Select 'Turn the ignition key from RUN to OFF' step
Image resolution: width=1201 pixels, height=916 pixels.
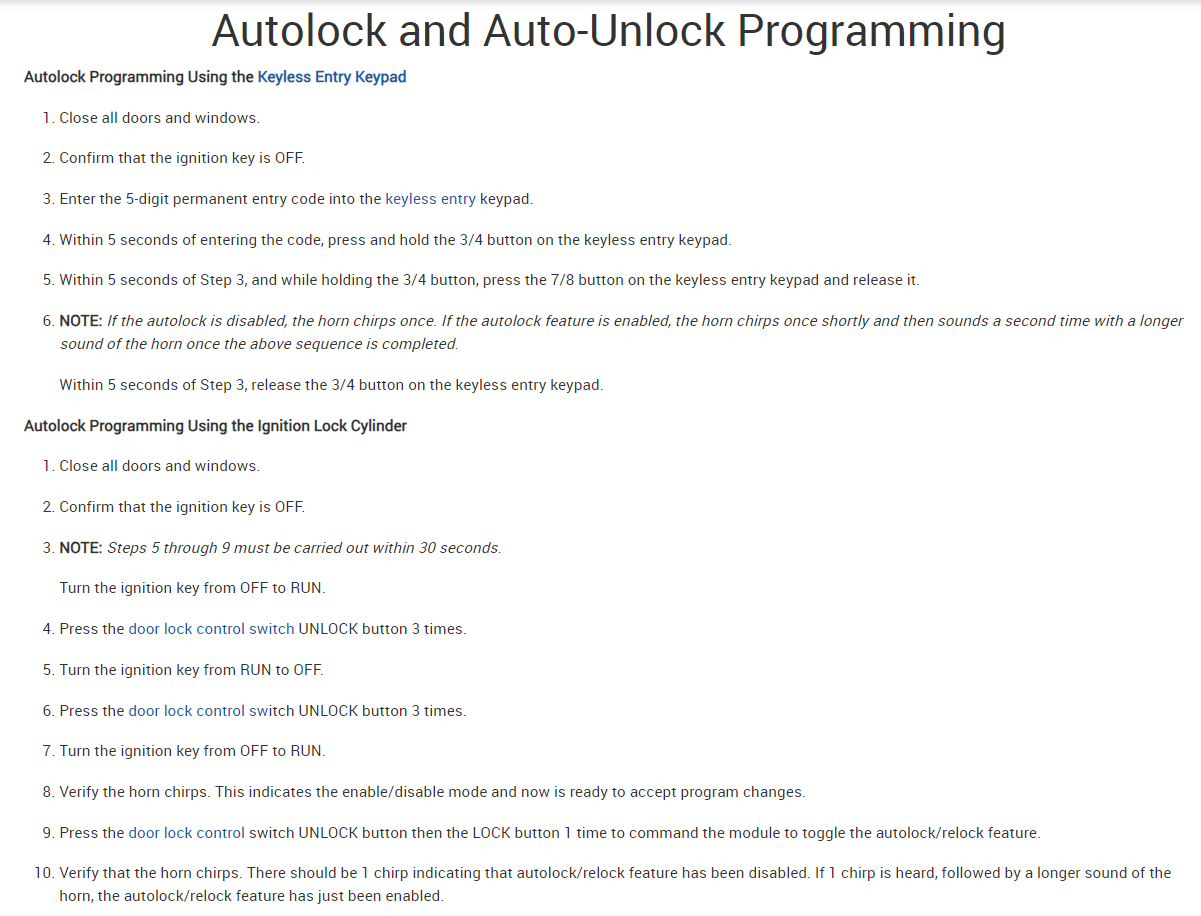191,670
